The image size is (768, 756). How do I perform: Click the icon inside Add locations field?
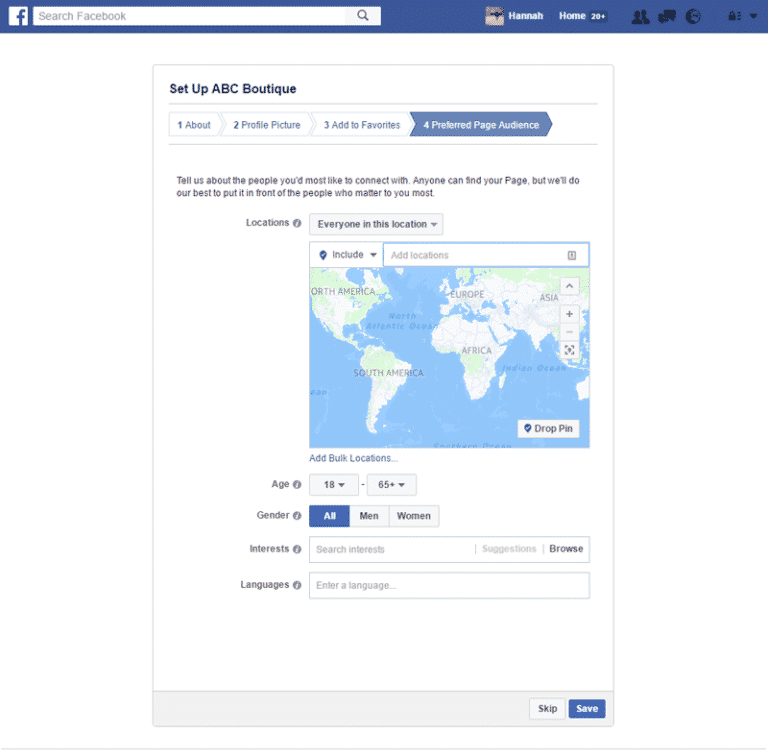tap(572, 255)
